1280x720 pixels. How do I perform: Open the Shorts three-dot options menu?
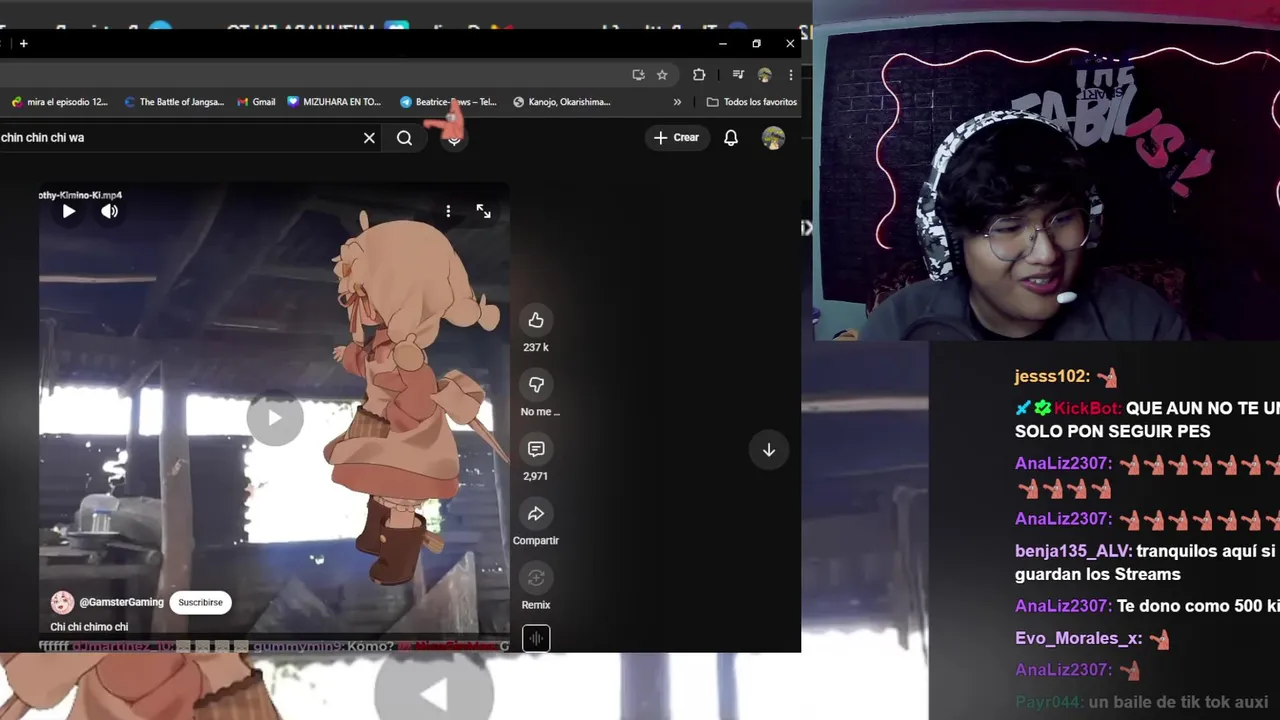448,211
